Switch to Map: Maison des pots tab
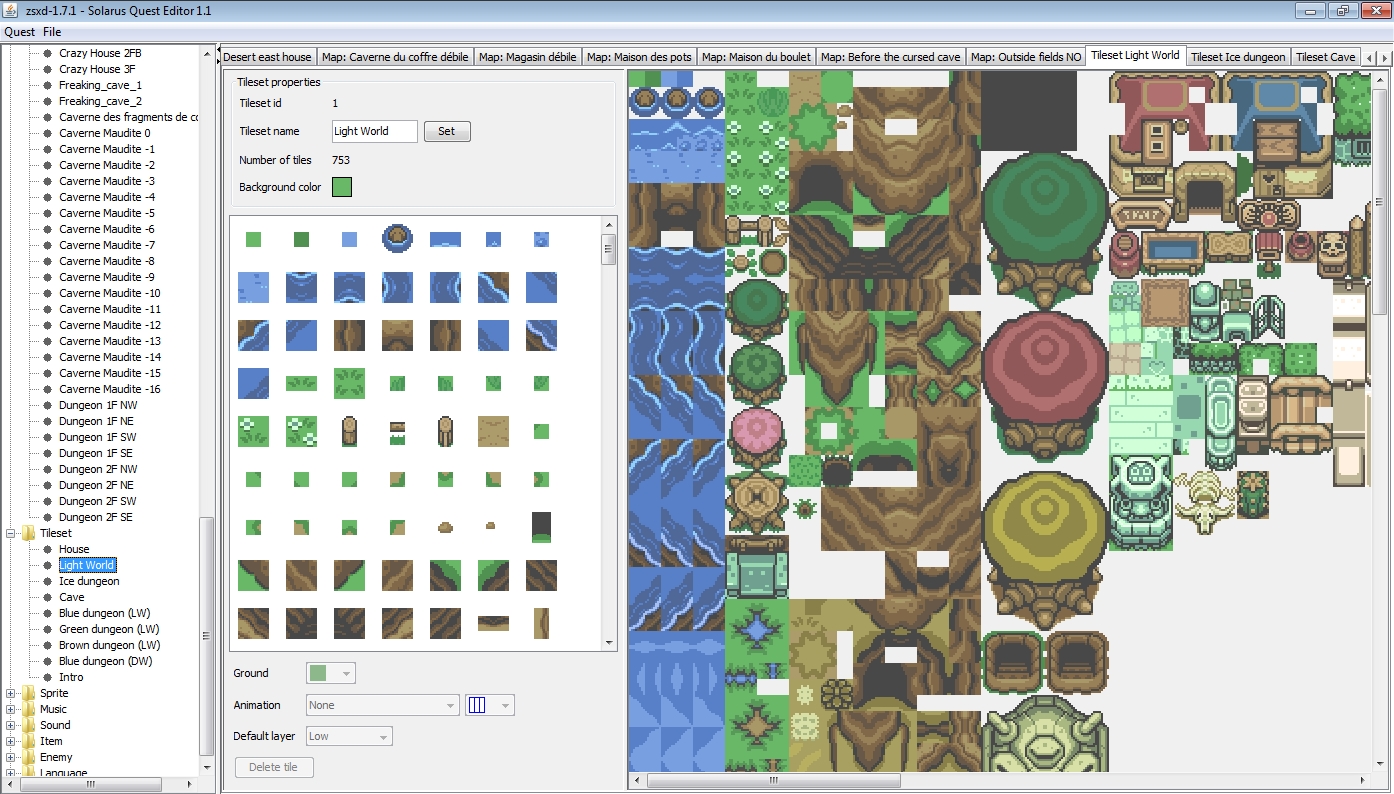 [639, 57]
